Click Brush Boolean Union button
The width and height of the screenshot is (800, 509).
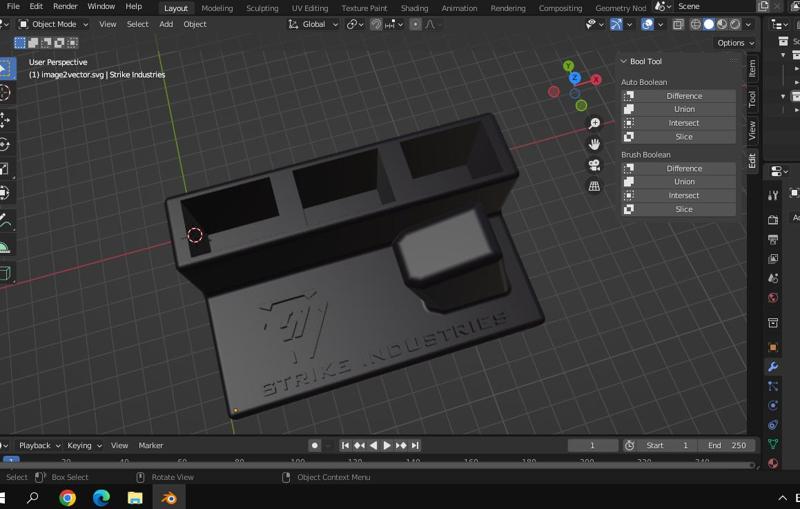(683, 182)
